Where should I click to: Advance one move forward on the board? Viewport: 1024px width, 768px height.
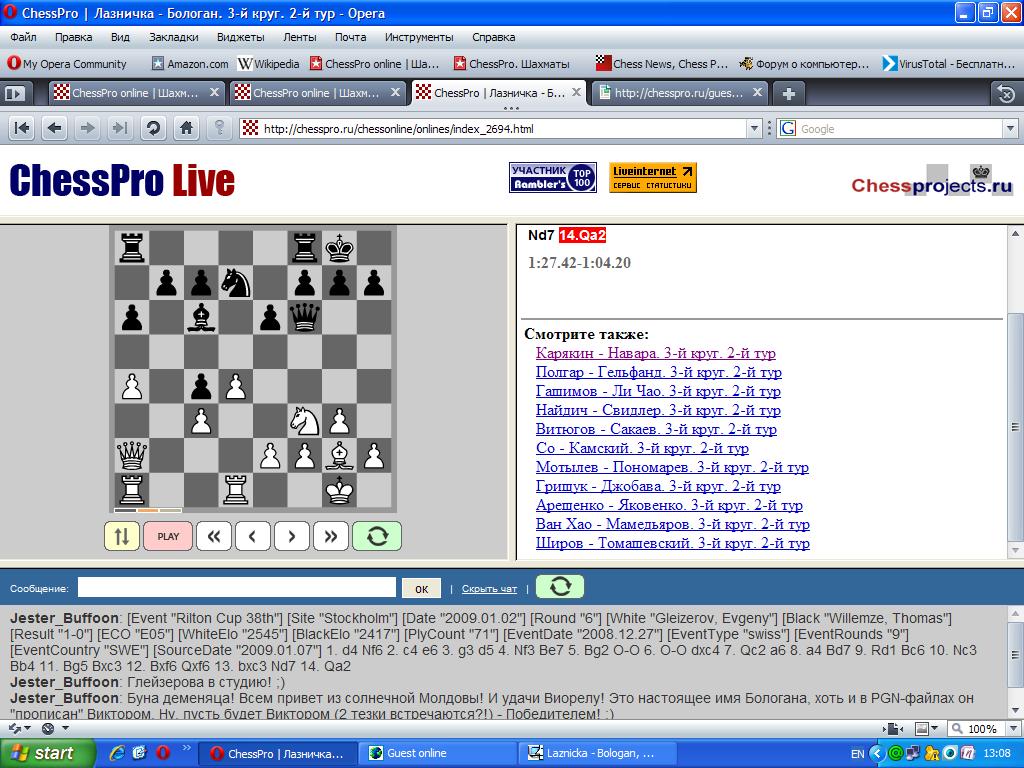point(291,536)
